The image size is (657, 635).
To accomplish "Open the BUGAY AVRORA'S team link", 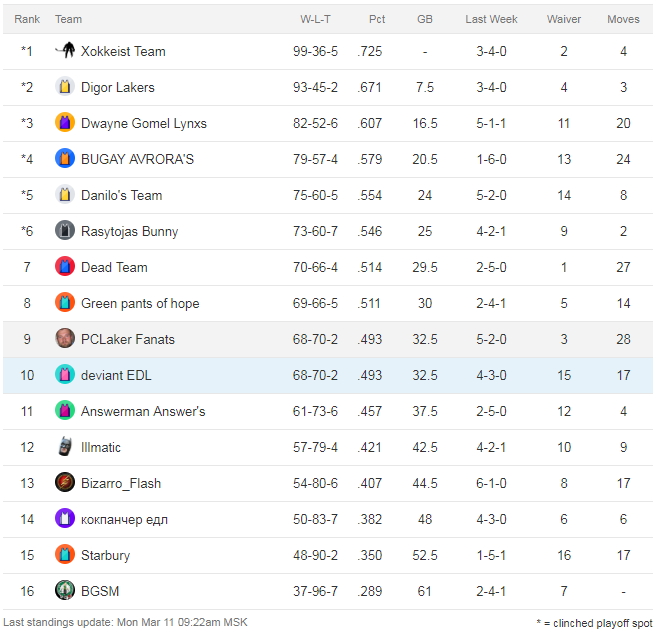I will [x=137, y=159].
